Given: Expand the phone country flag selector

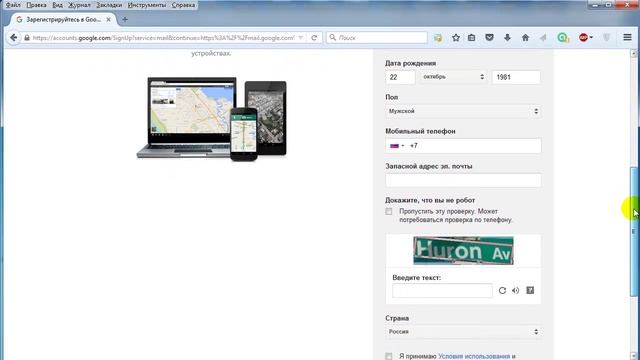Looking at the screenshot, I should click(x=397, y=146).
